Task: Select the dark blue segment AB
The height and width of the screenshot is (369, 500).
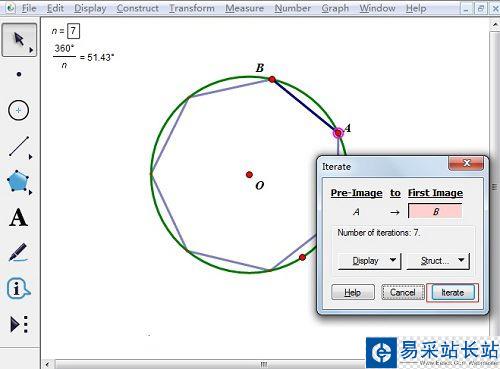Action: pos(305,106)
